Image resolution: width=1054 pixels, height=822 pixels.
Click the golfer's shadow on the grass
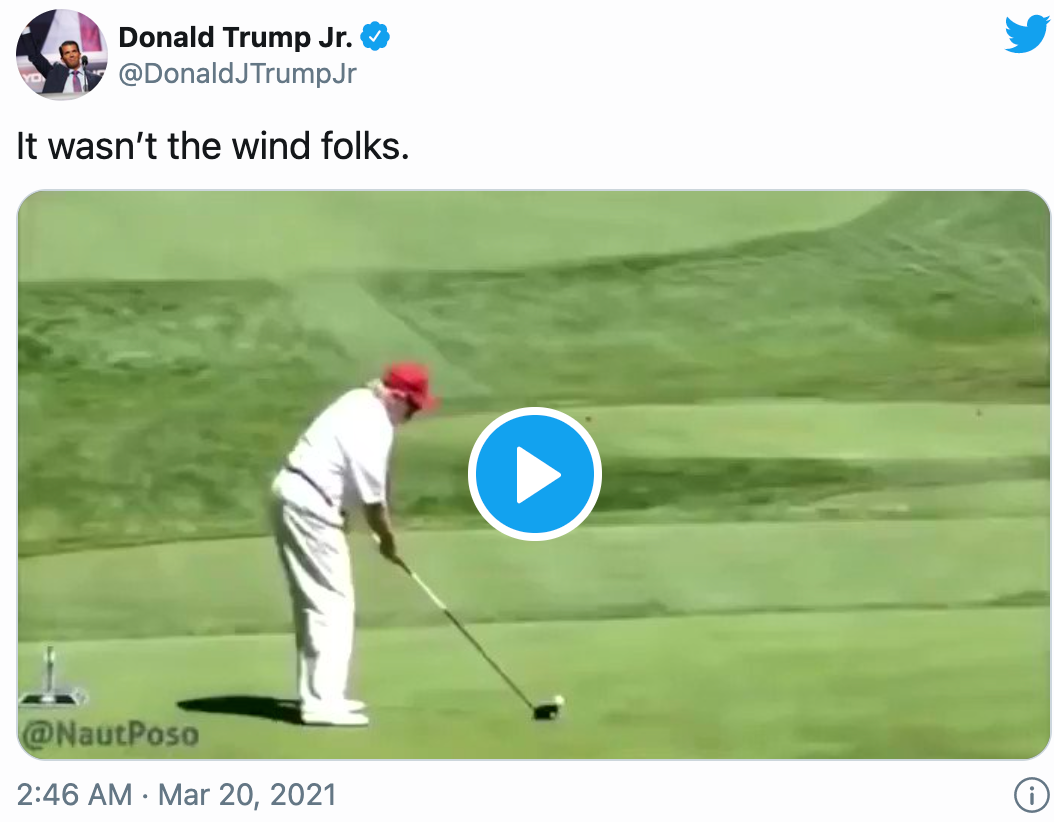click(x=240, y=708)
